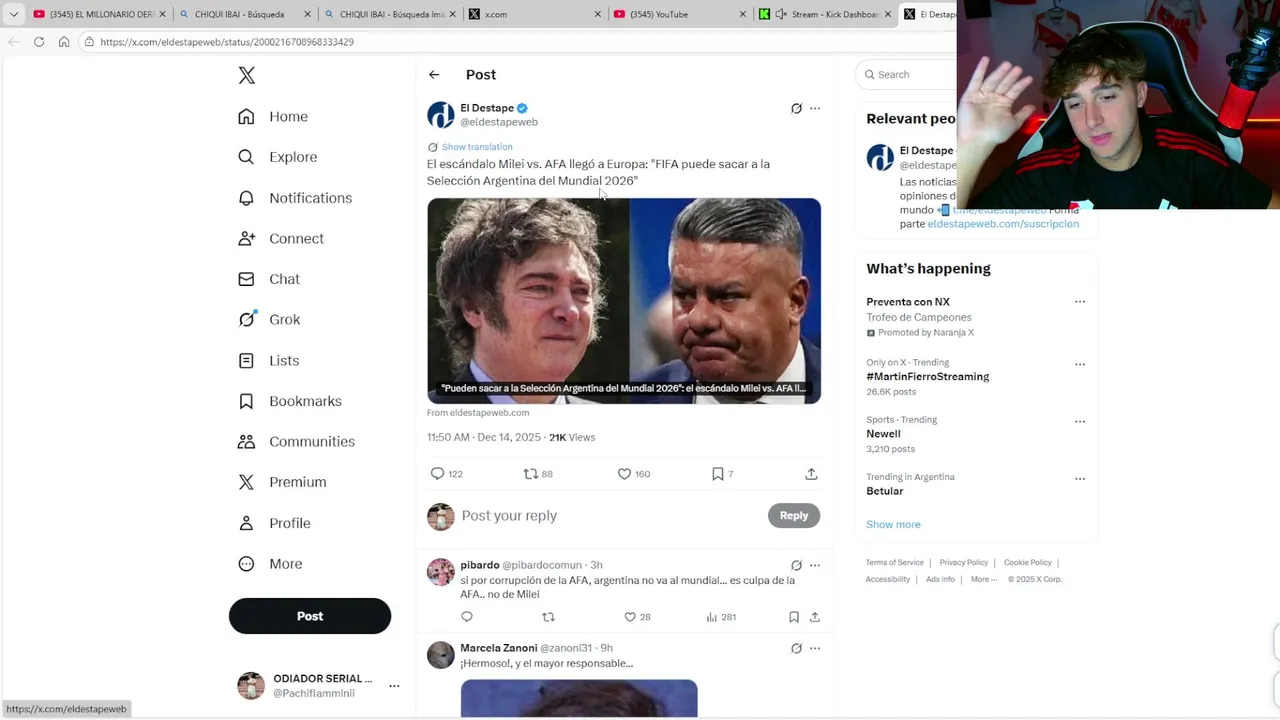
Task: Open Cookie Policy footer link
Action: [x=1028, y=562]
